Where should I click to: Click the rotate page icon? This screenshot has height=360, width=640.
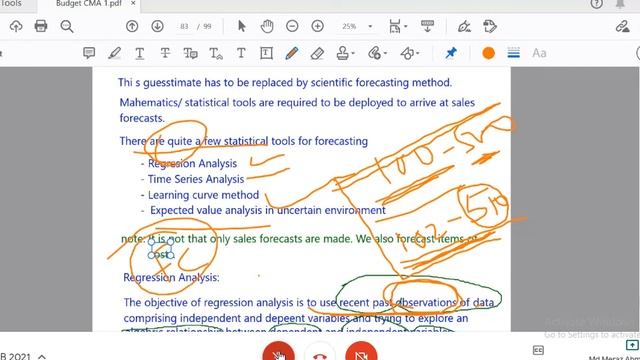tap(489, 27)
